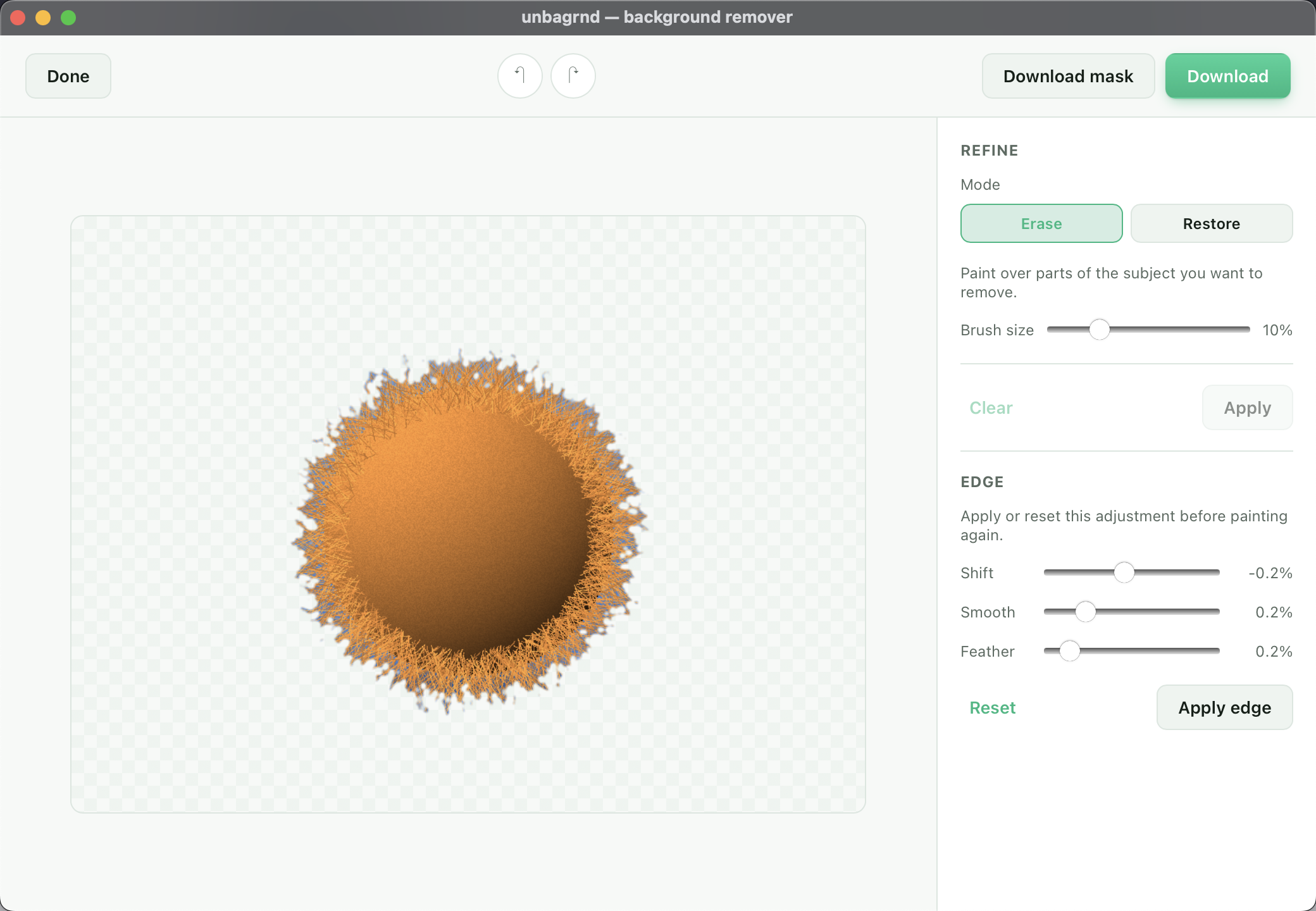Click the Reset link in Edge section
Screen dimensions: 1316x911
[x=992, y=707]
